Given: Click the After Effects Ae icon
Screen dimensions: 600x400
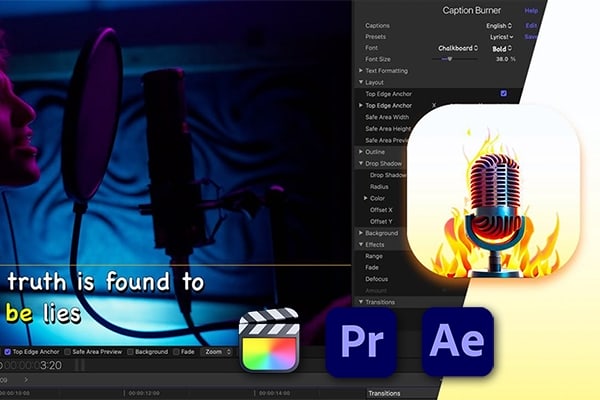Looking at the screenshot, I should (x=458, y=341).
